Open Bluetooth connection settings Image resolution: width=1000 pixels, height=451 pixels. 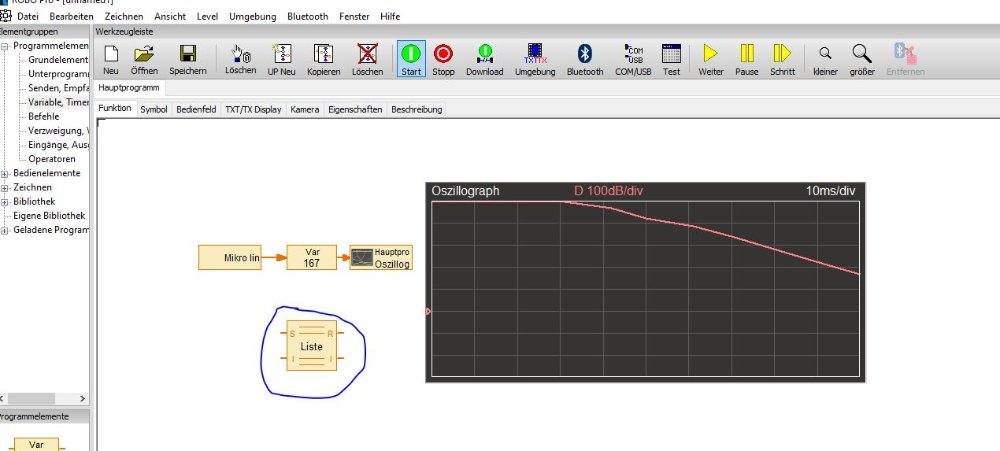(585, 60)
